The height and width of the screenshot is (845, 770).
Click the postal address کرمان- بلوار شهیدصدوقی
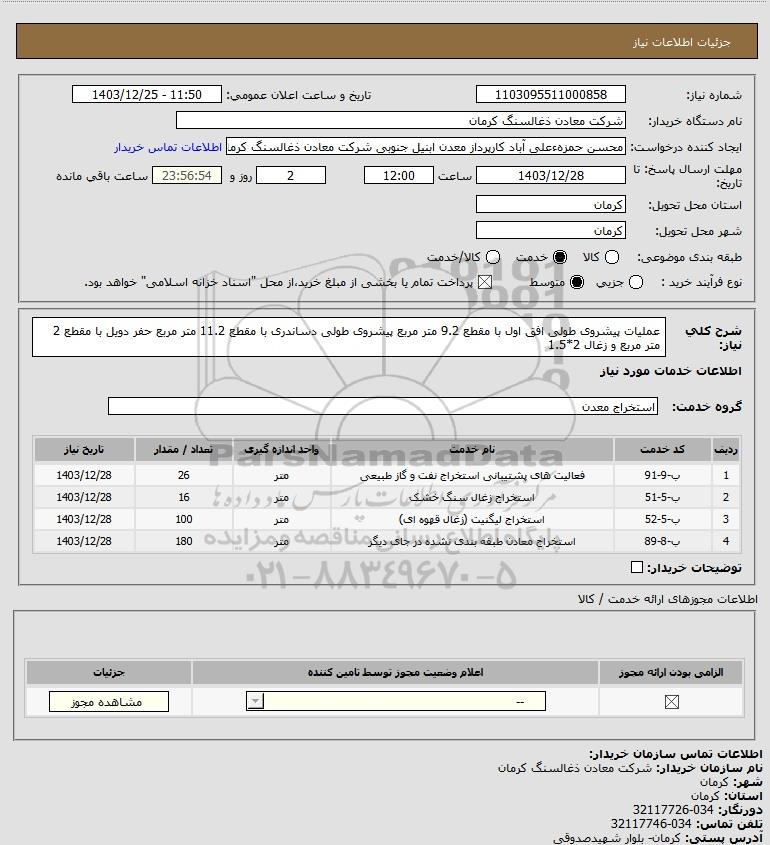pos(616,838)
